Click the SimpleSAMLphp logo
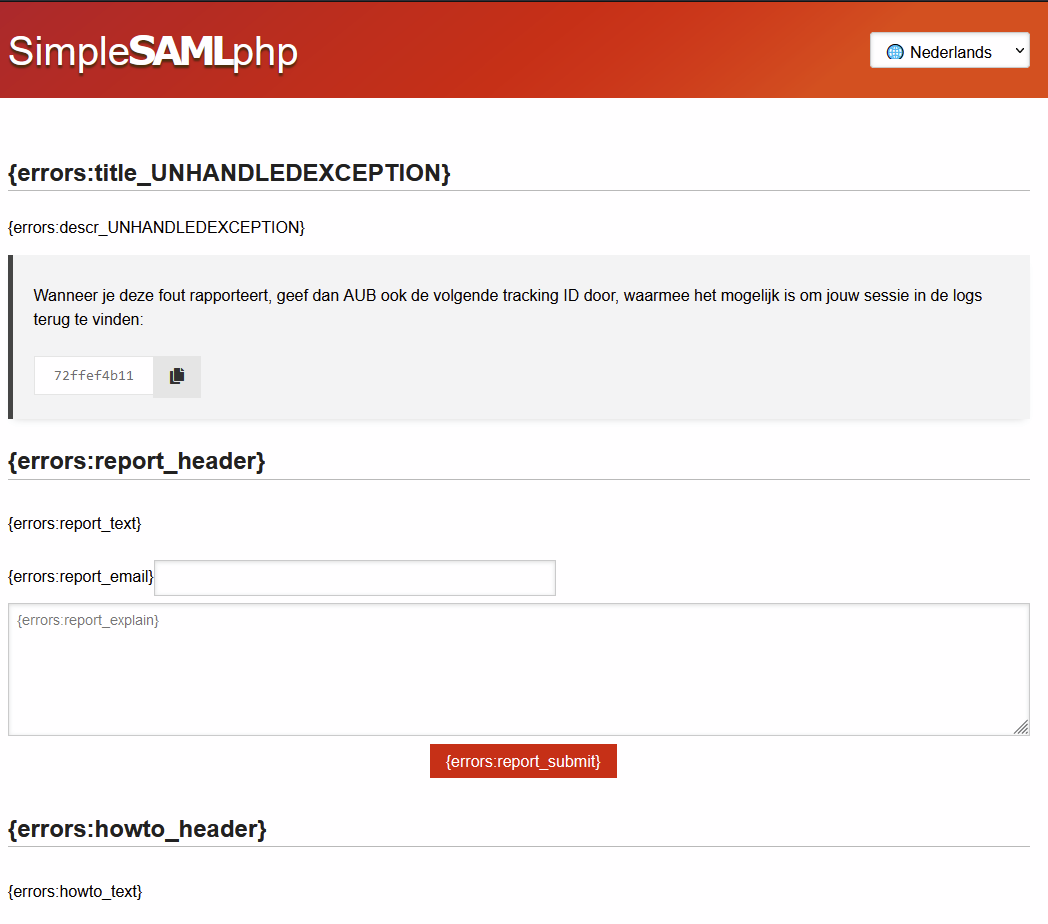The width and height of the screenshot is (1048, 924). click(x=152, y=51)
